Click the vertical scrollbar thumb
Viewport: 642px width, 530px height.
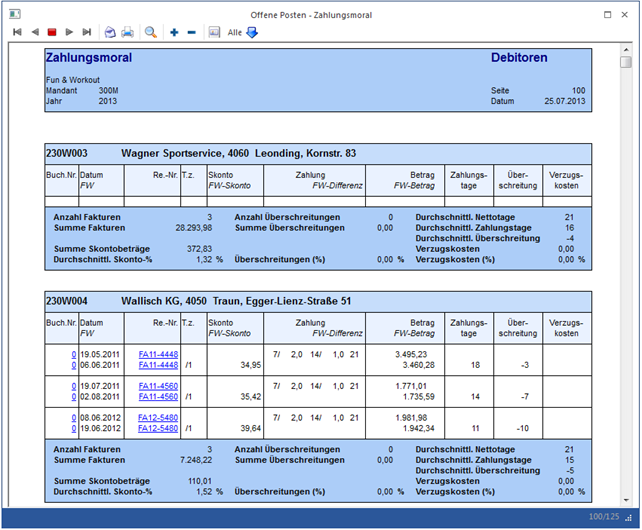pos(625,62)
